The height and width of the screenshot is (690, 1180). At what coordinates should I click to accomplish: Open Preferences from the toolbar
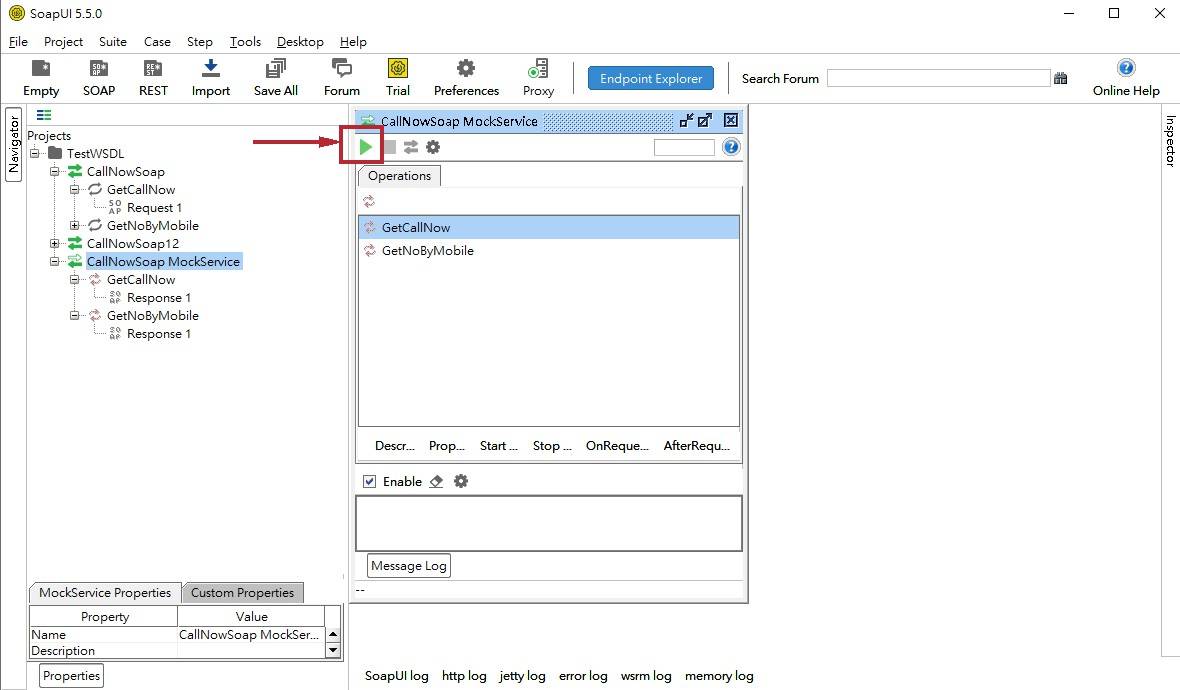[466, 78]
